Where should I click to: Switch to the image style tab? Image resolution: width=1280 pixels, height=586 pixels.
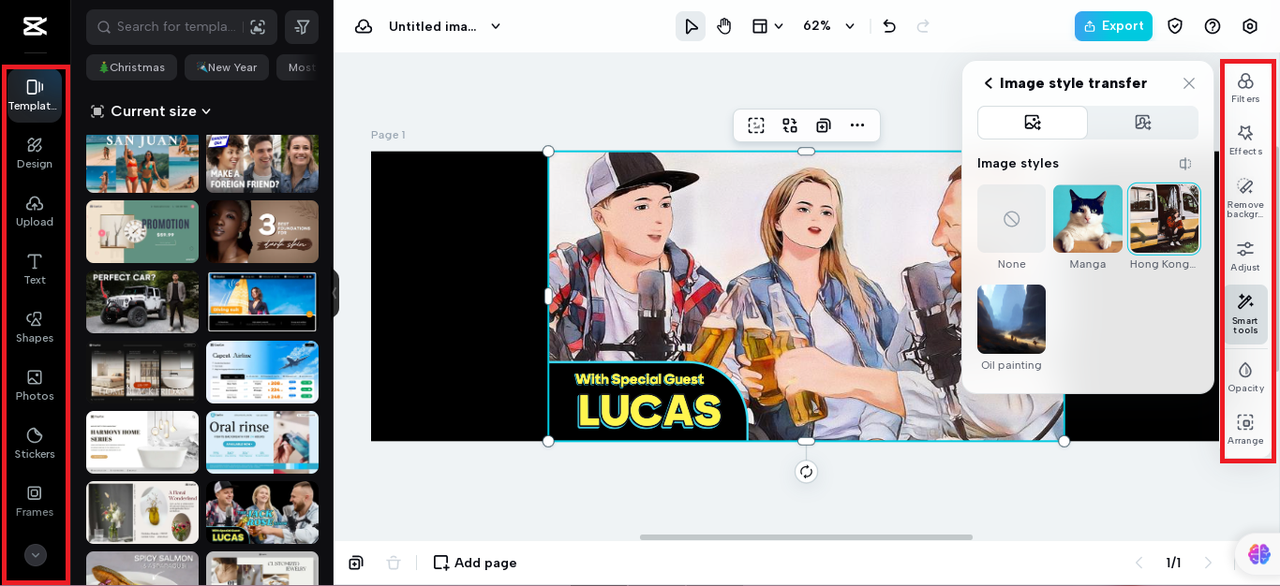[x=1033, y=122]
